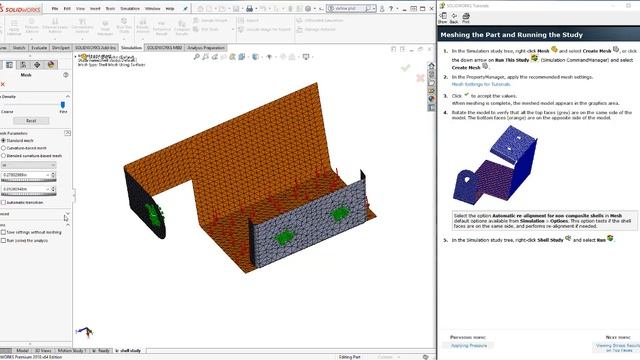Image resolution: width=640 pixels, height=360 pixels.
Task: Click the Mesh Density slider handle
Action: (63, 105)
